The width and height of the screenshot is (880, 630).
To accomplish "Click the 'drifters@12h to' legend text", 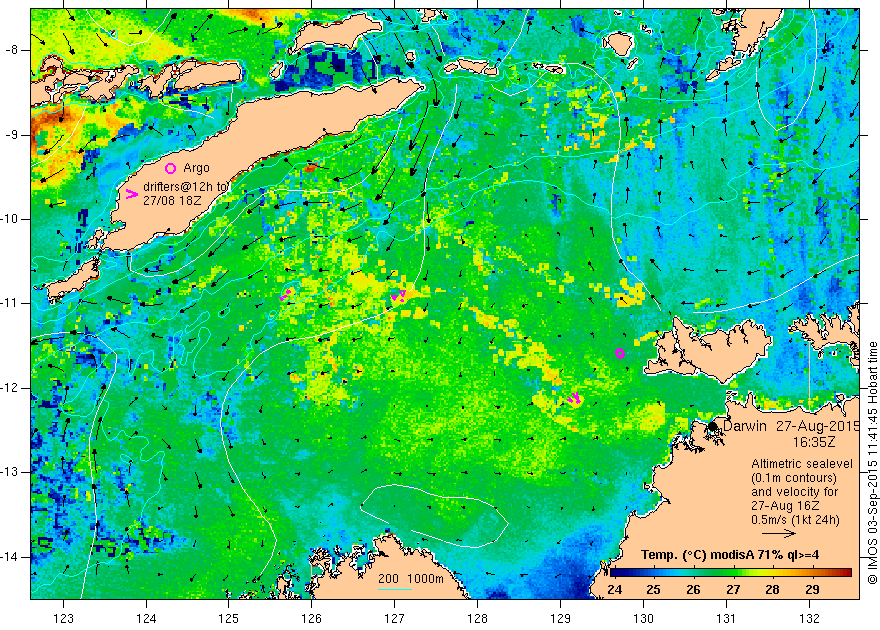I will (x=185, y=187).
